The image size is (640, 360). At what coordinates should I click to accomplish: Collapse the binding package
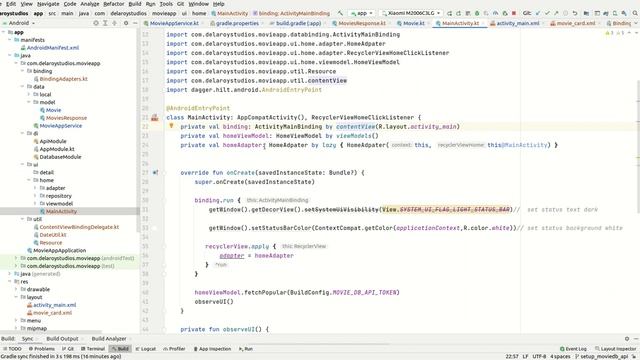pyautogui.click(x=22, y=71)
